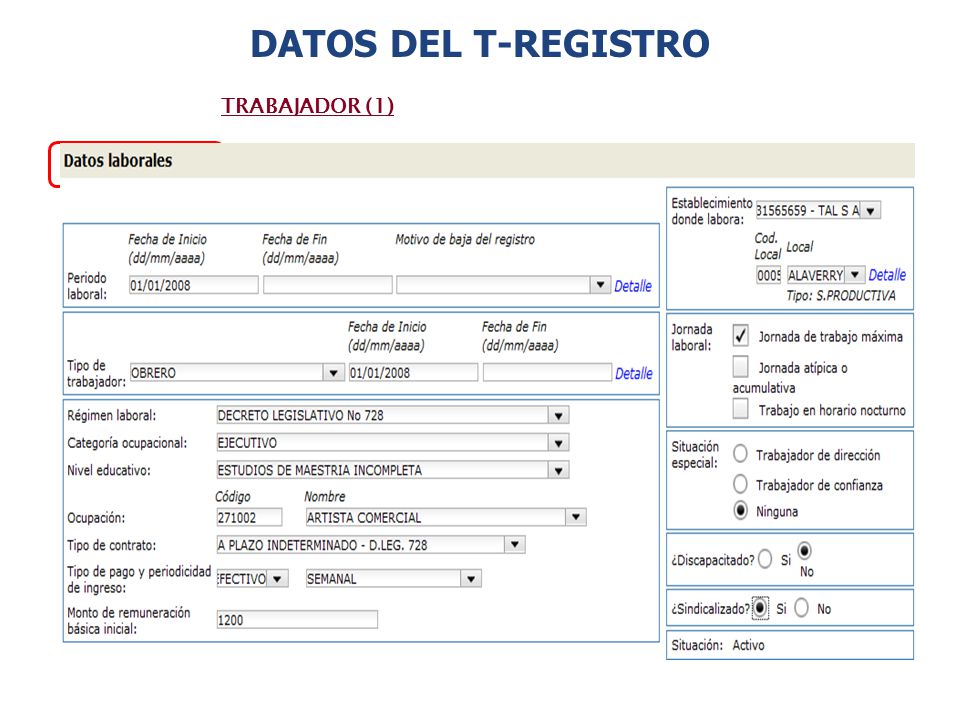Click the 'Activo' situación value
Viewport: 960px width, 720px height.
point(748,645)
